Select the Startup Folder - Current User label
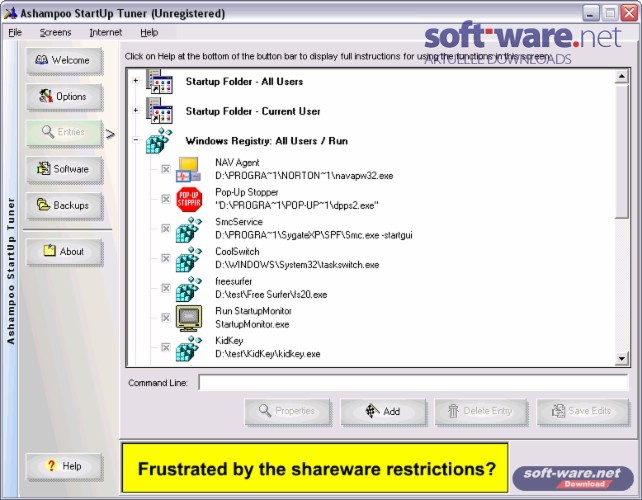Image resolution: width=642 pixels, height=500 pixels. [253, 111]
